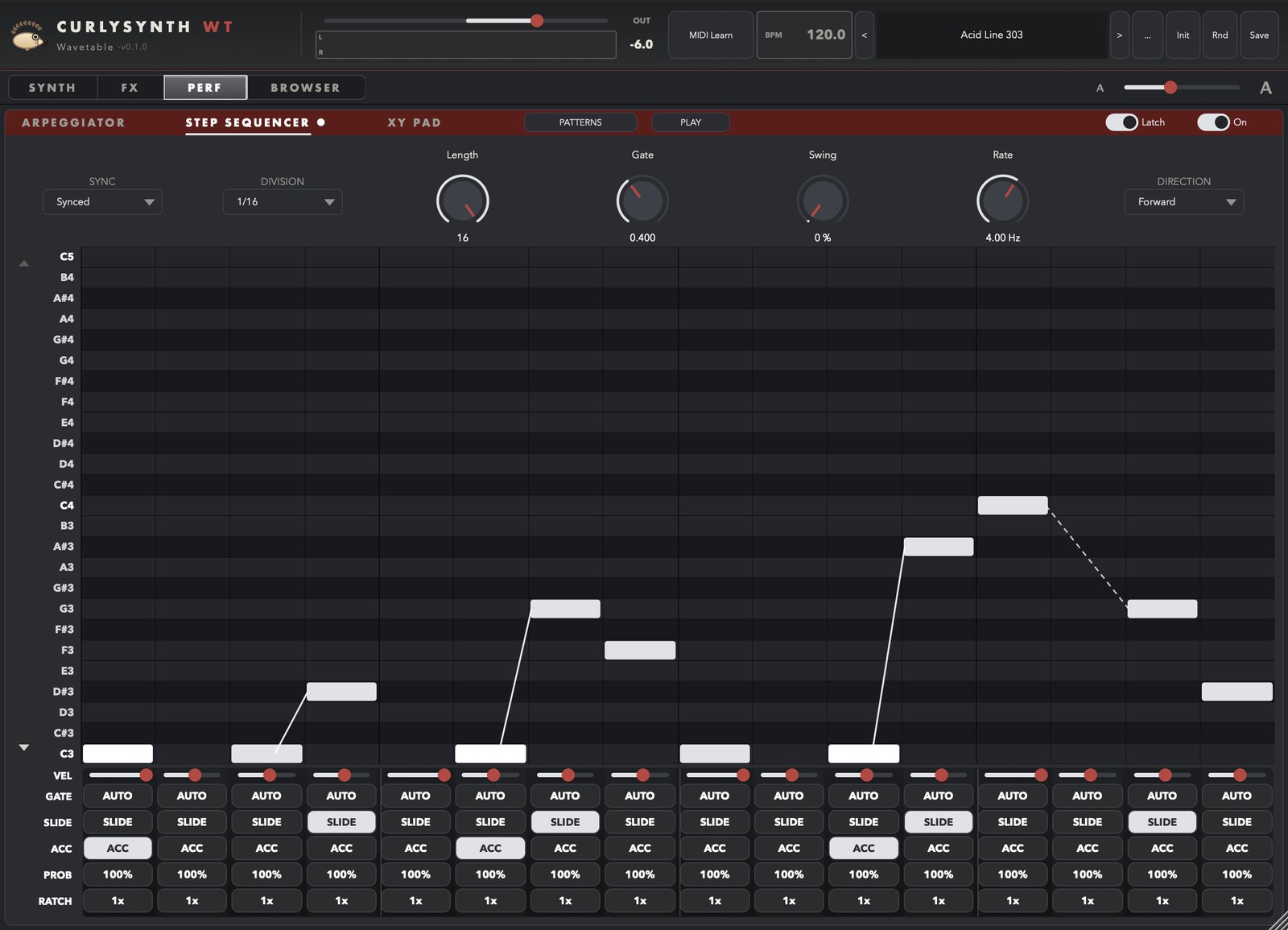Change RATCH 1x on the last step

click(1237, 901)
